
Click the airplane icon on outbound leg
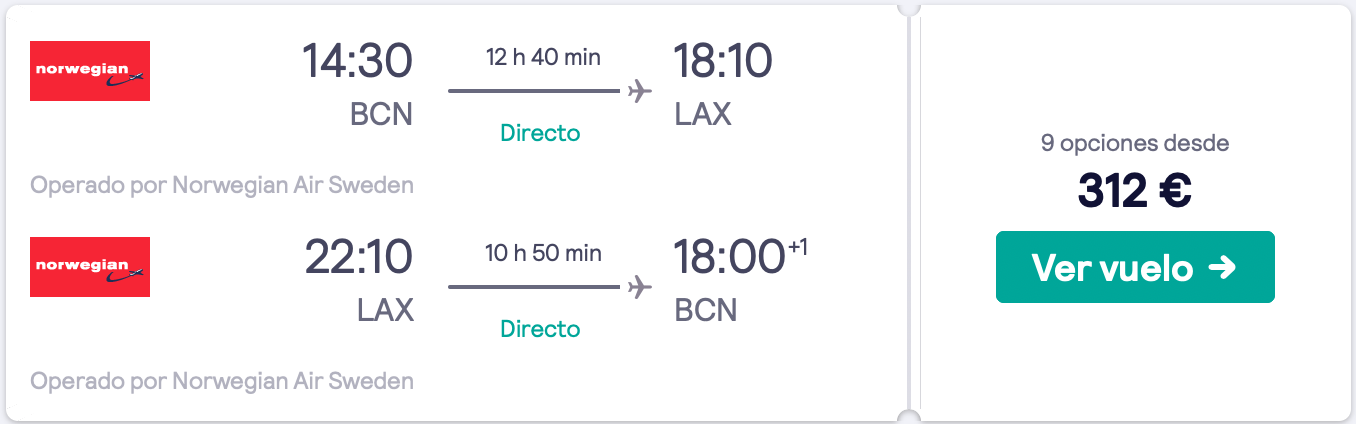click(x=639, y=91)
